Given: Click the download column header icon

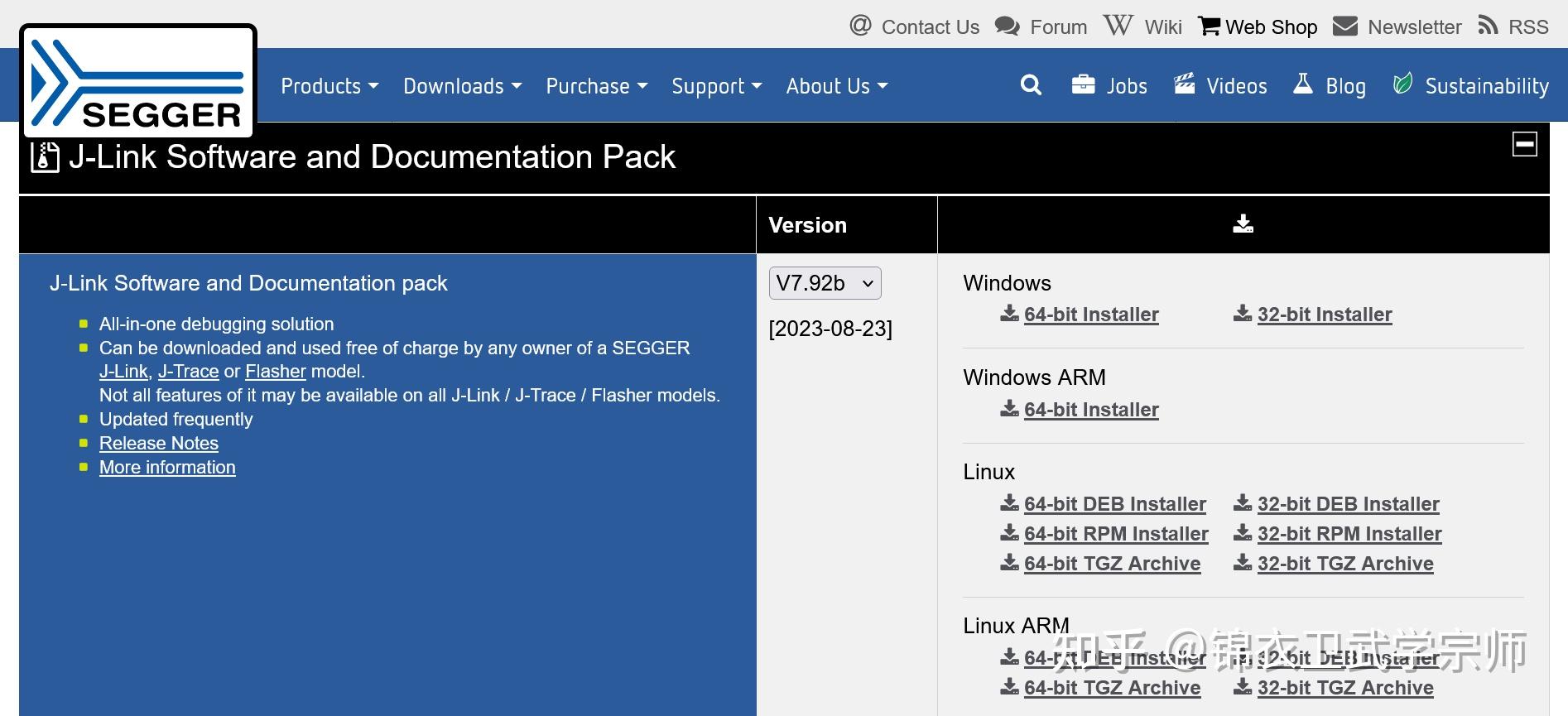Looking at the screenshot, I should (x=1243, y=223).
